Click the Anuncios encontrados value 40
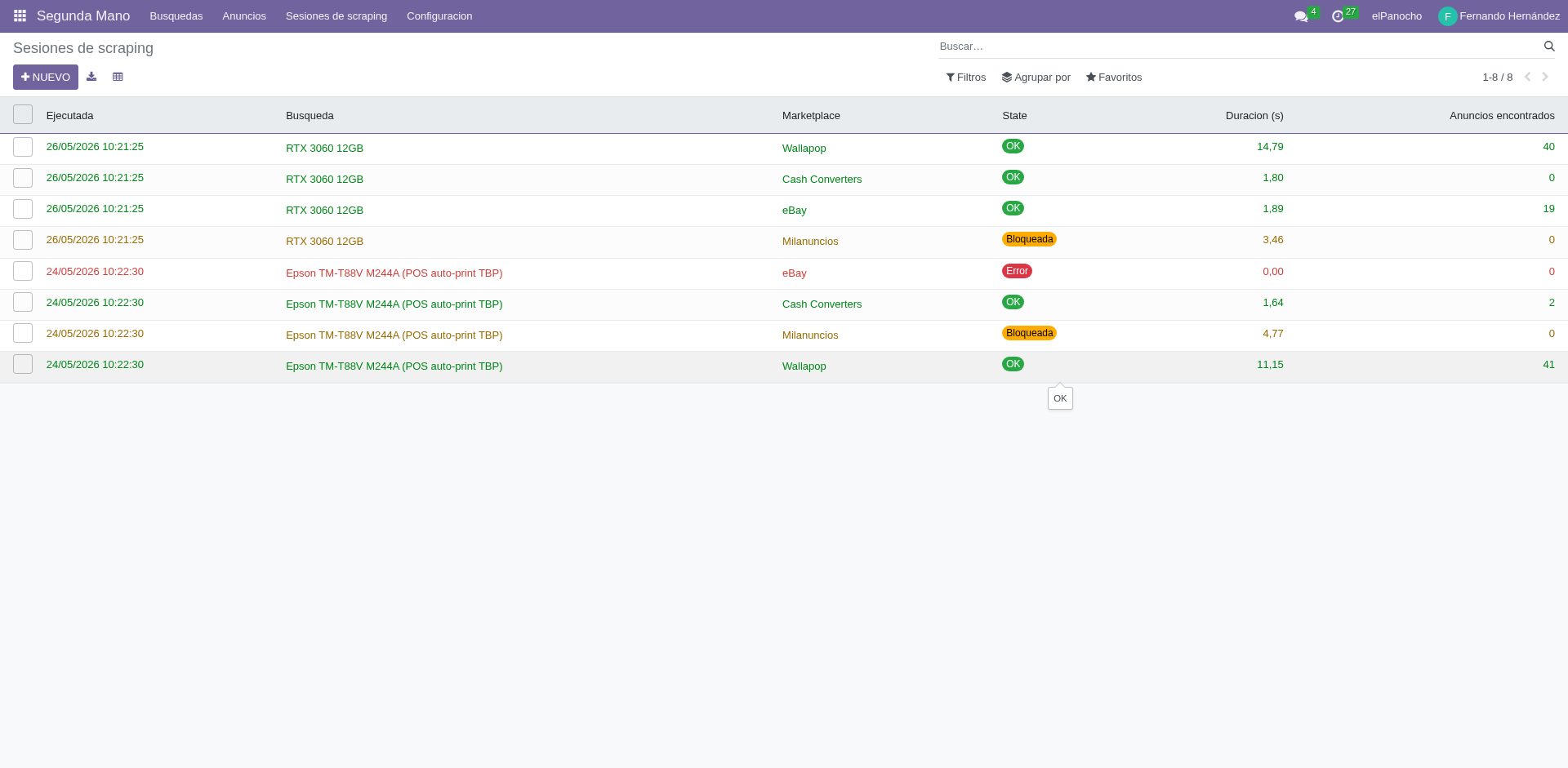1568x768 pixels. pyautogui.click(x=1548, y=147)
